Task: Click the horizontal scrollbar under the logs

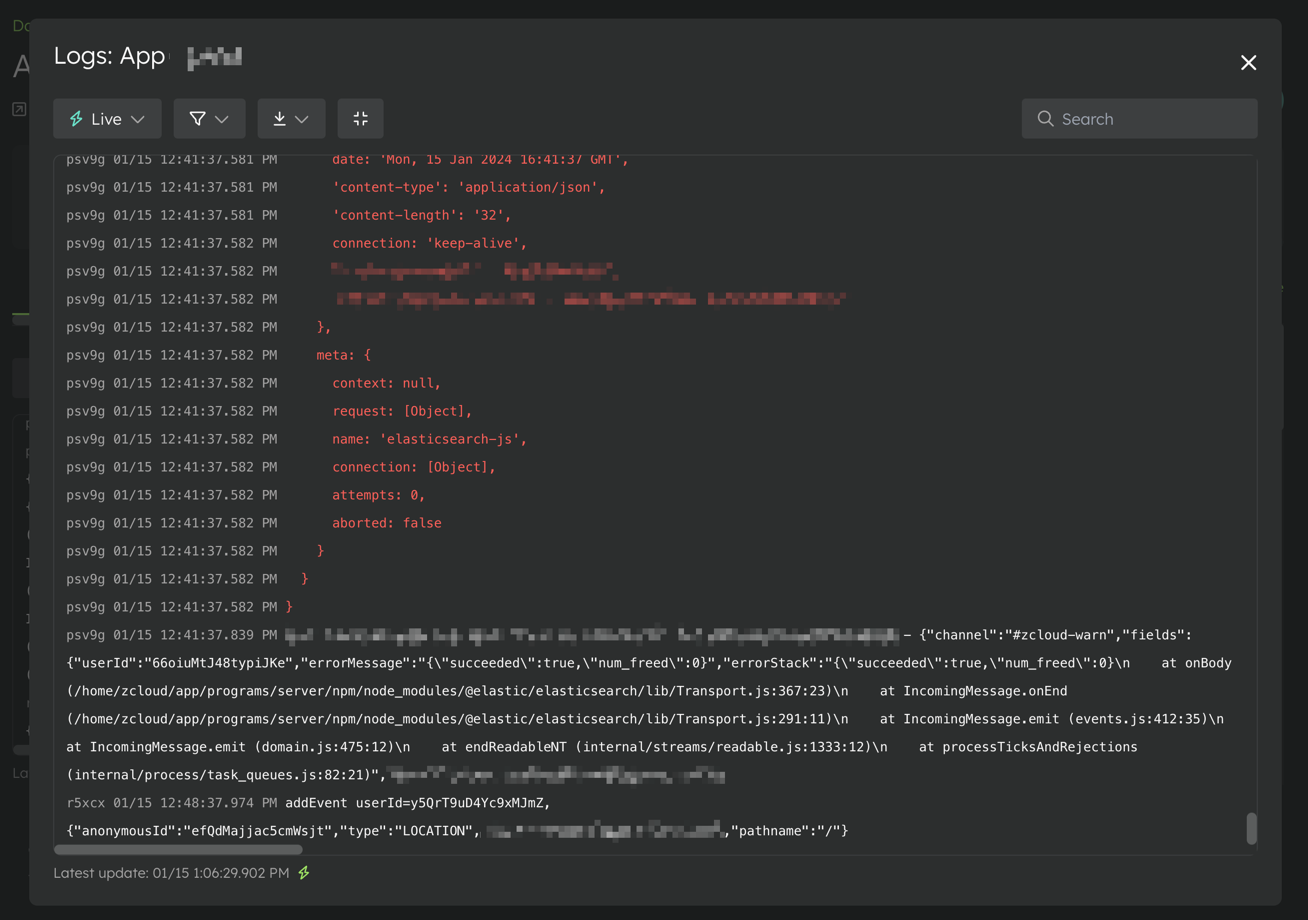Action: [178, 850]
